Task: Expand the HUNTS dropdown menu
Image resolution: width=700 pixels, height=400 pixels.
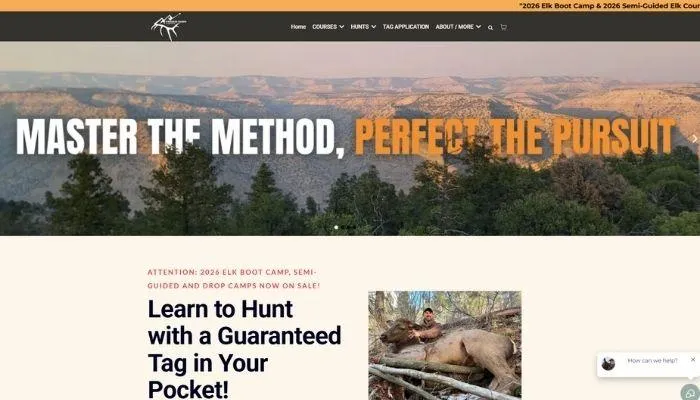Action: point(363,27)
